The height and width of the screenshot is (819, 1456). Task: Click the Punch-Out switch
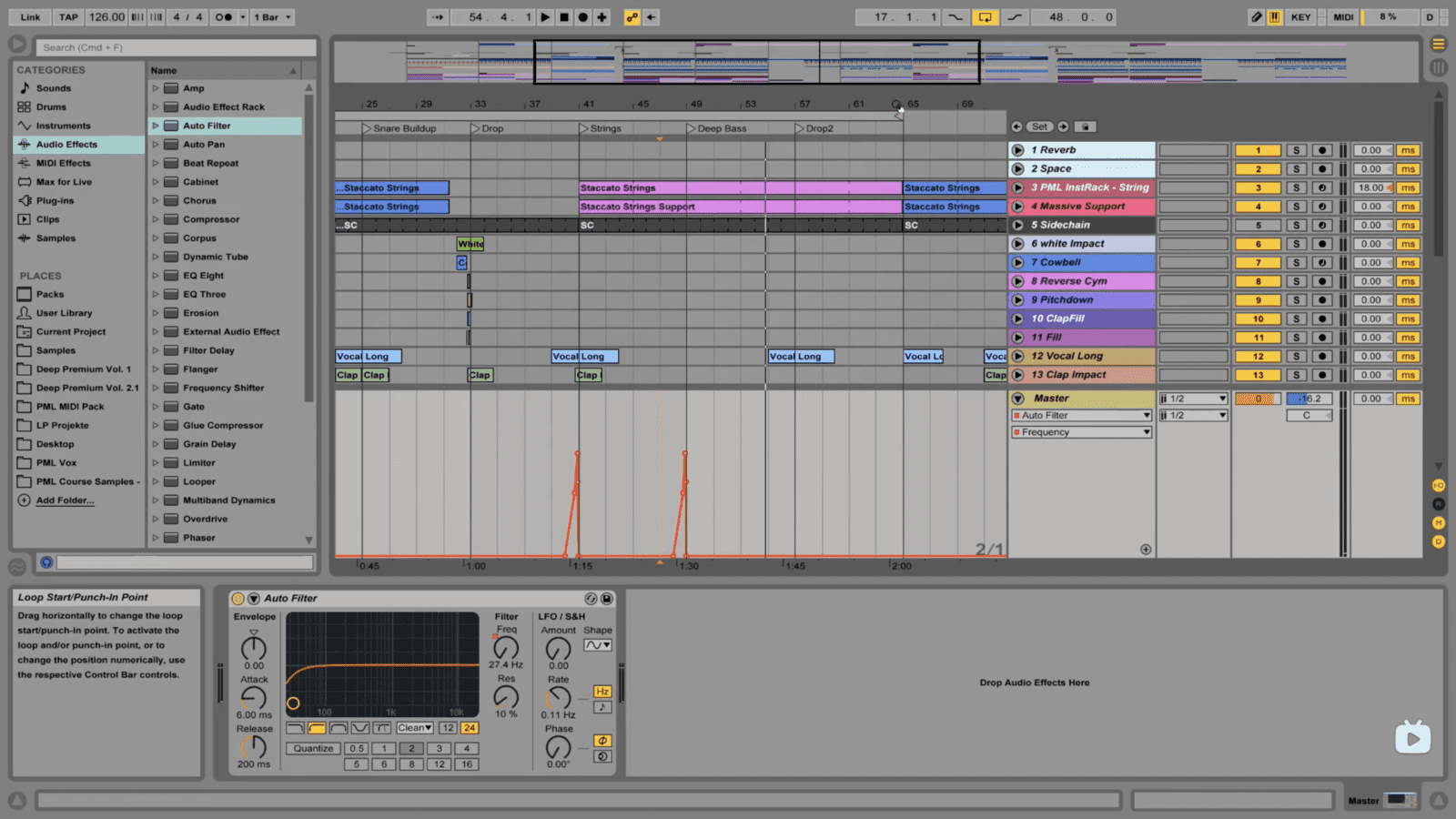coord(1015,17)
